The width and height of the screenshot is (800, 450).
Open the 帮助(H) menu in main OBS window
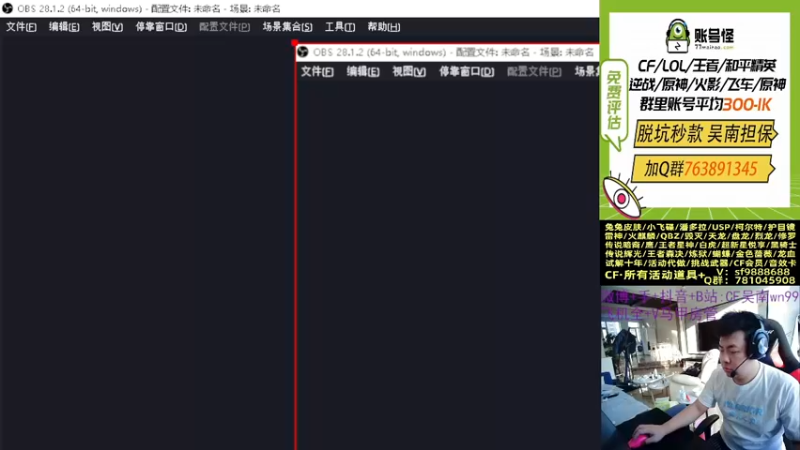point(384,27)
